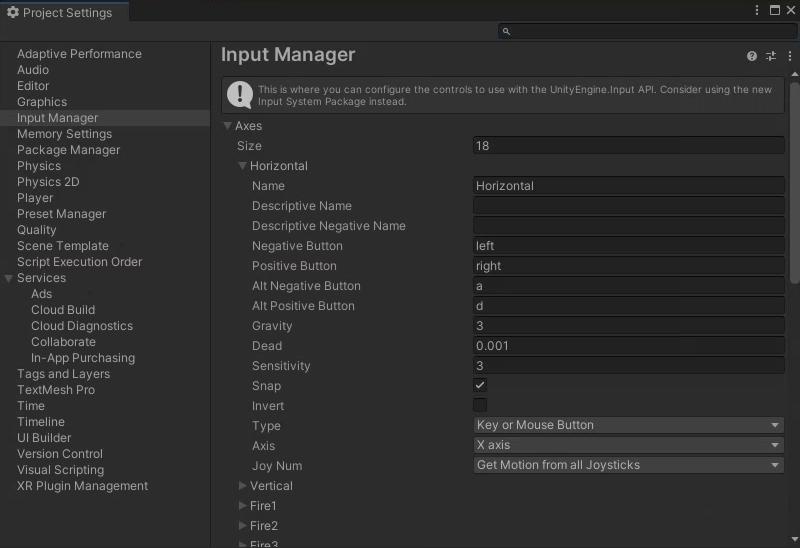Click the Name field containing Horizontal
Viewport: 800px width, 548px height.
click(629, 186)
